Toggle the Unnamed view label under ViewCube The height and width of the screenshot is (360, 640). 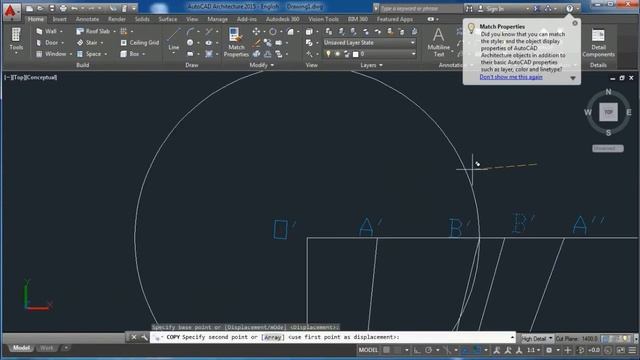click(608, 149)
